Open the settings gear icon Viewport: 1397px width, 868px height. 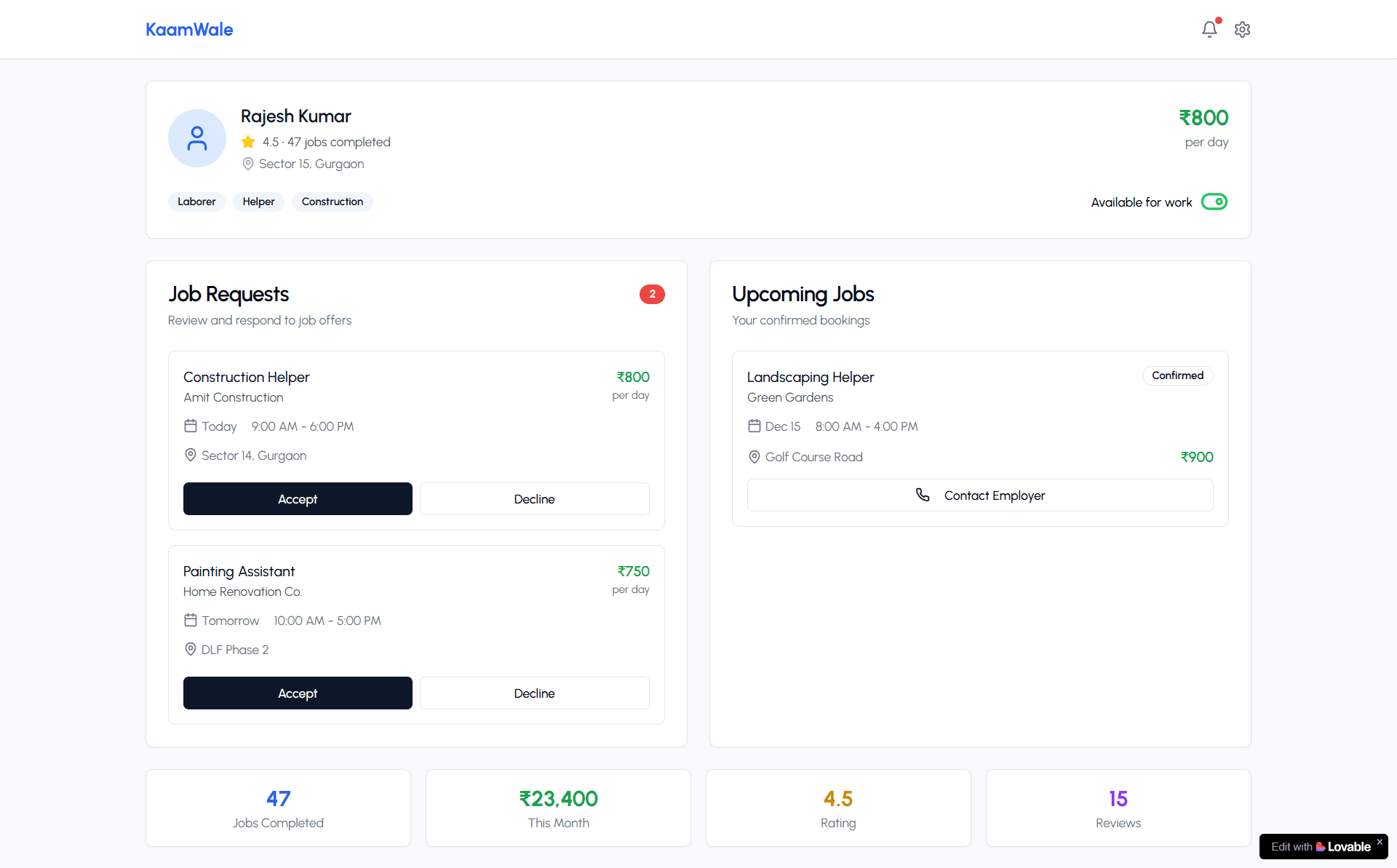[x=1242, y=29]
